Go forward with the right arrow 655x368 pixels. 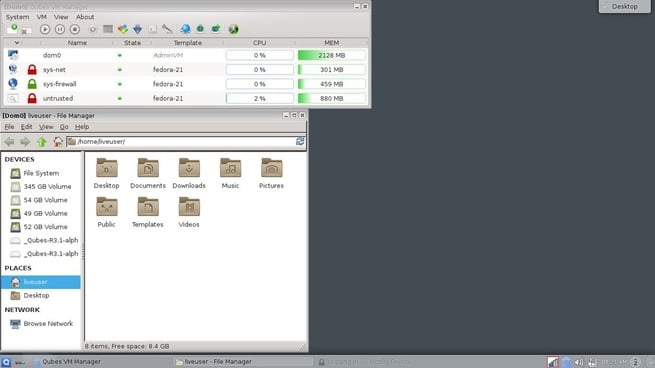coord(25,142)
